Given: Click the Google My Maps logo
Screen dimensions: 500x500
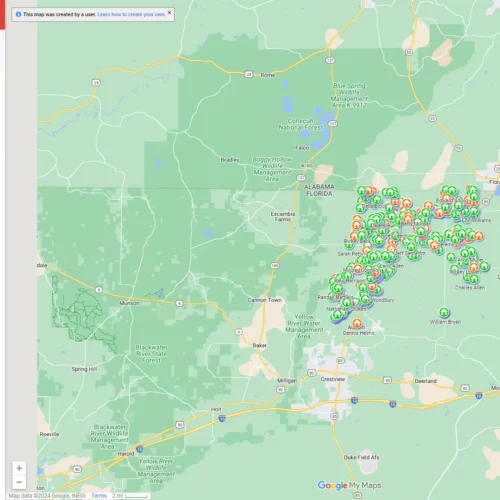Looking at the screenshot, I should click(x=349, y=485).
